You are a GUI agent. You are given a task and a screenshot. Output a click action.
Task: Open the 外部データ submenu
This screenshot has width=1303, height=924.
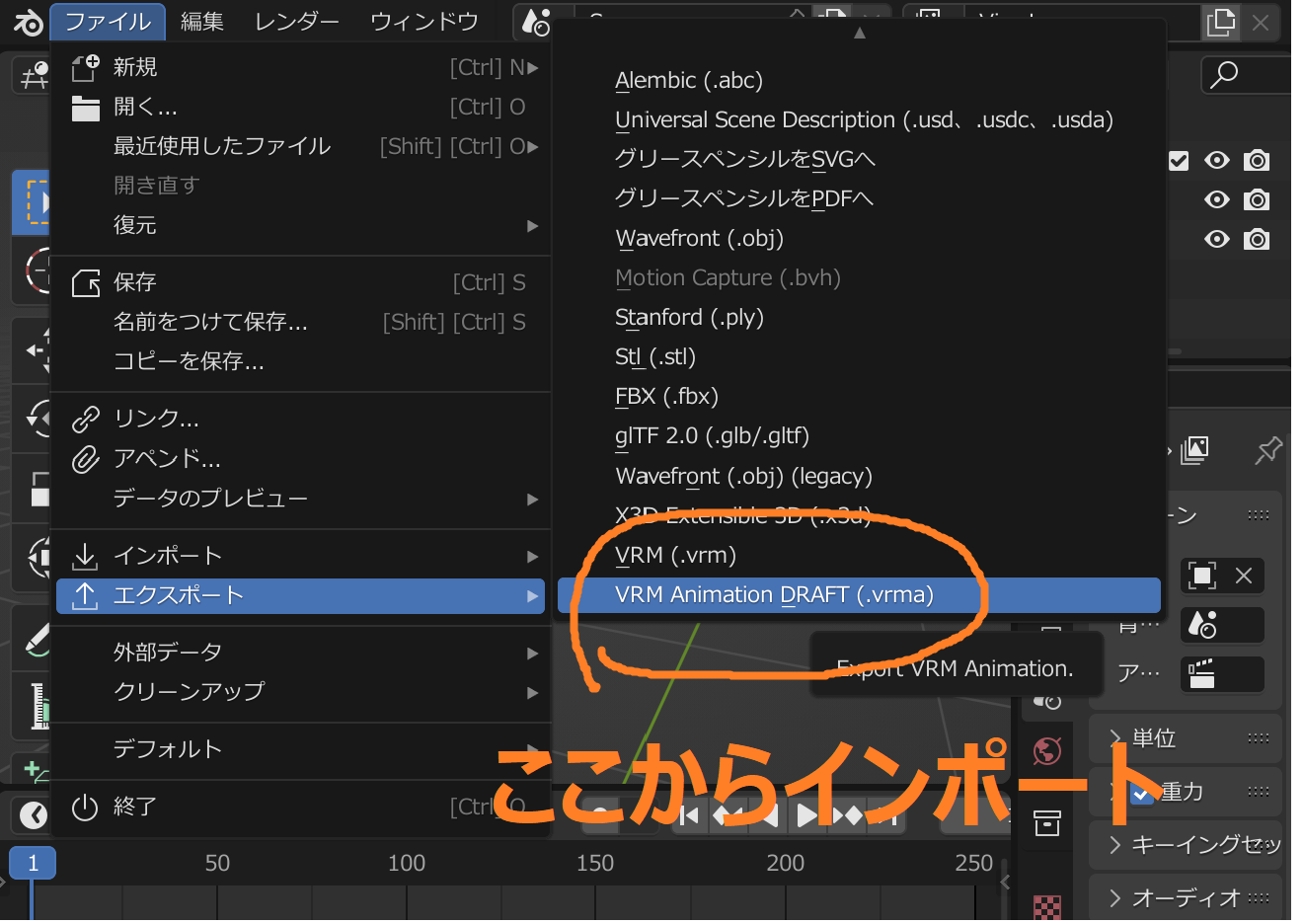(301, 653)
